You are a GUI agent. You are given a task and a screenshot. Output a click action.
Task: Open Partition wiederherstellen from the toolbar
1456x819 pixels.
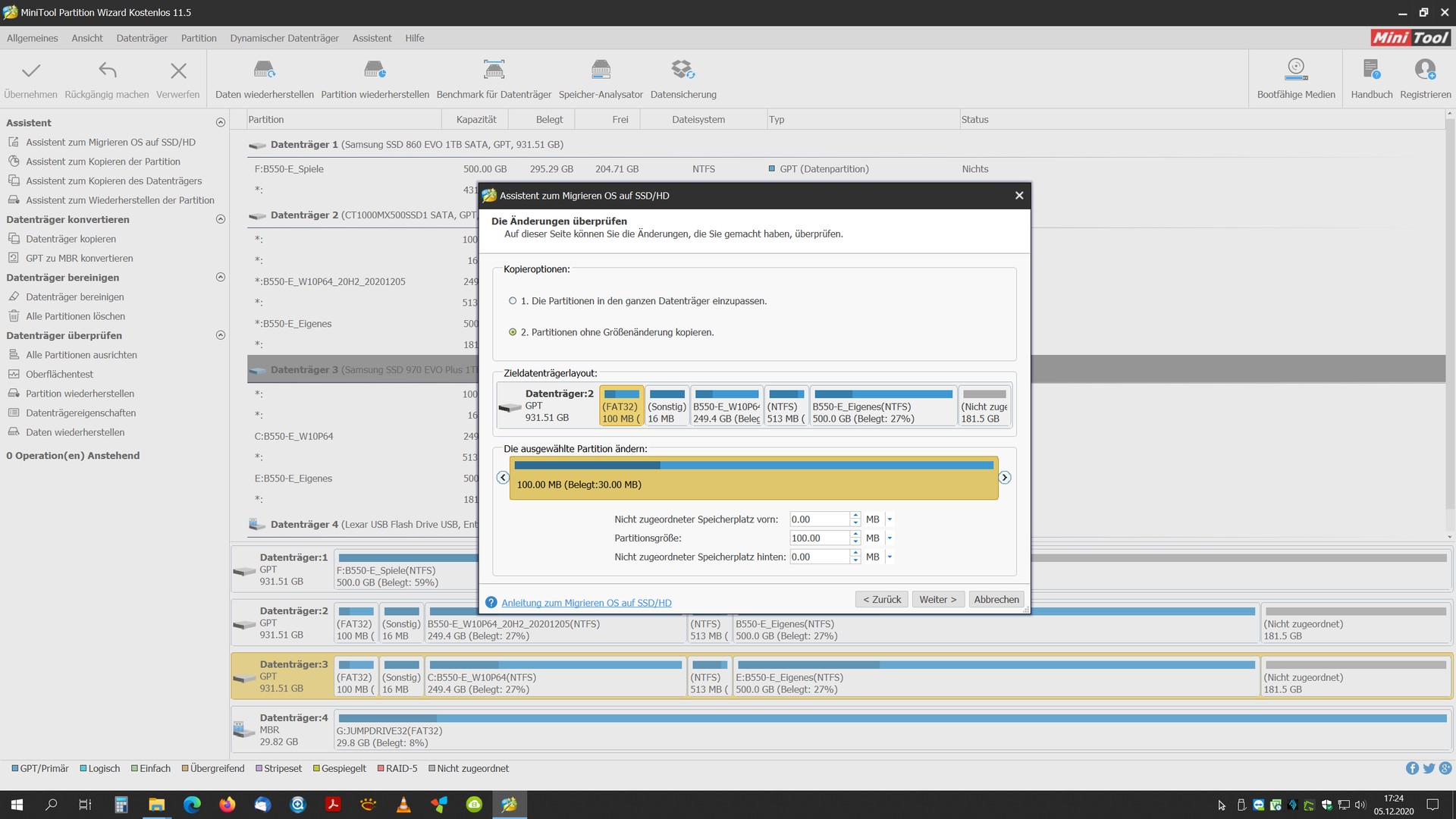375,71
